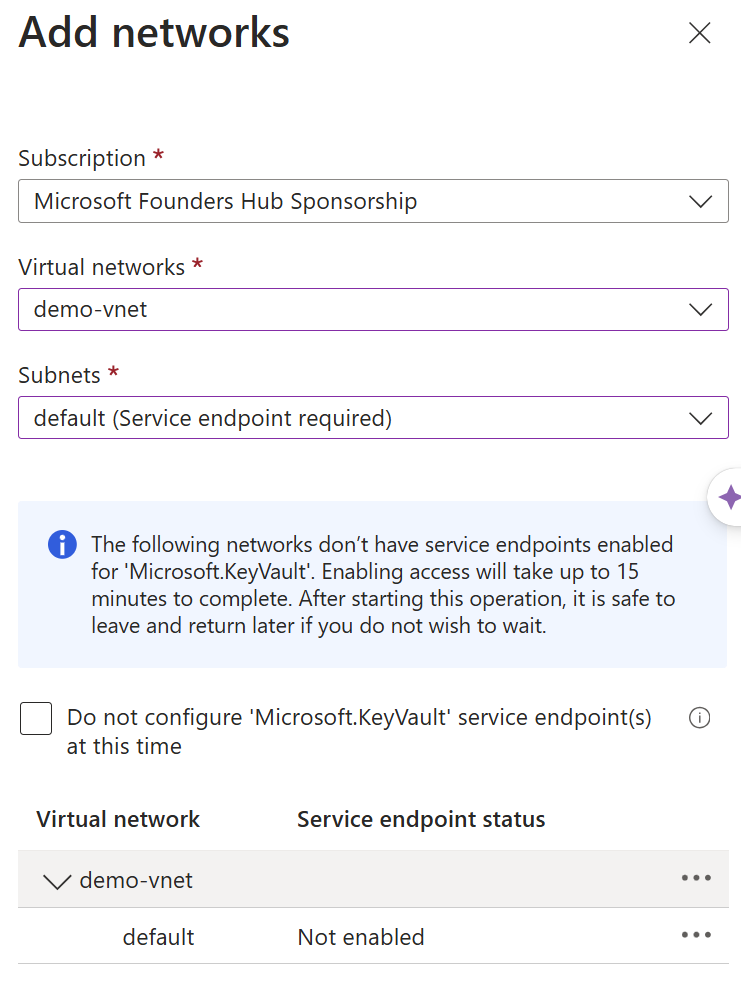Open the default subnets dropdown
Viewport: 741px width, 990px height.
pyautogui.click(x=373, y=417)
